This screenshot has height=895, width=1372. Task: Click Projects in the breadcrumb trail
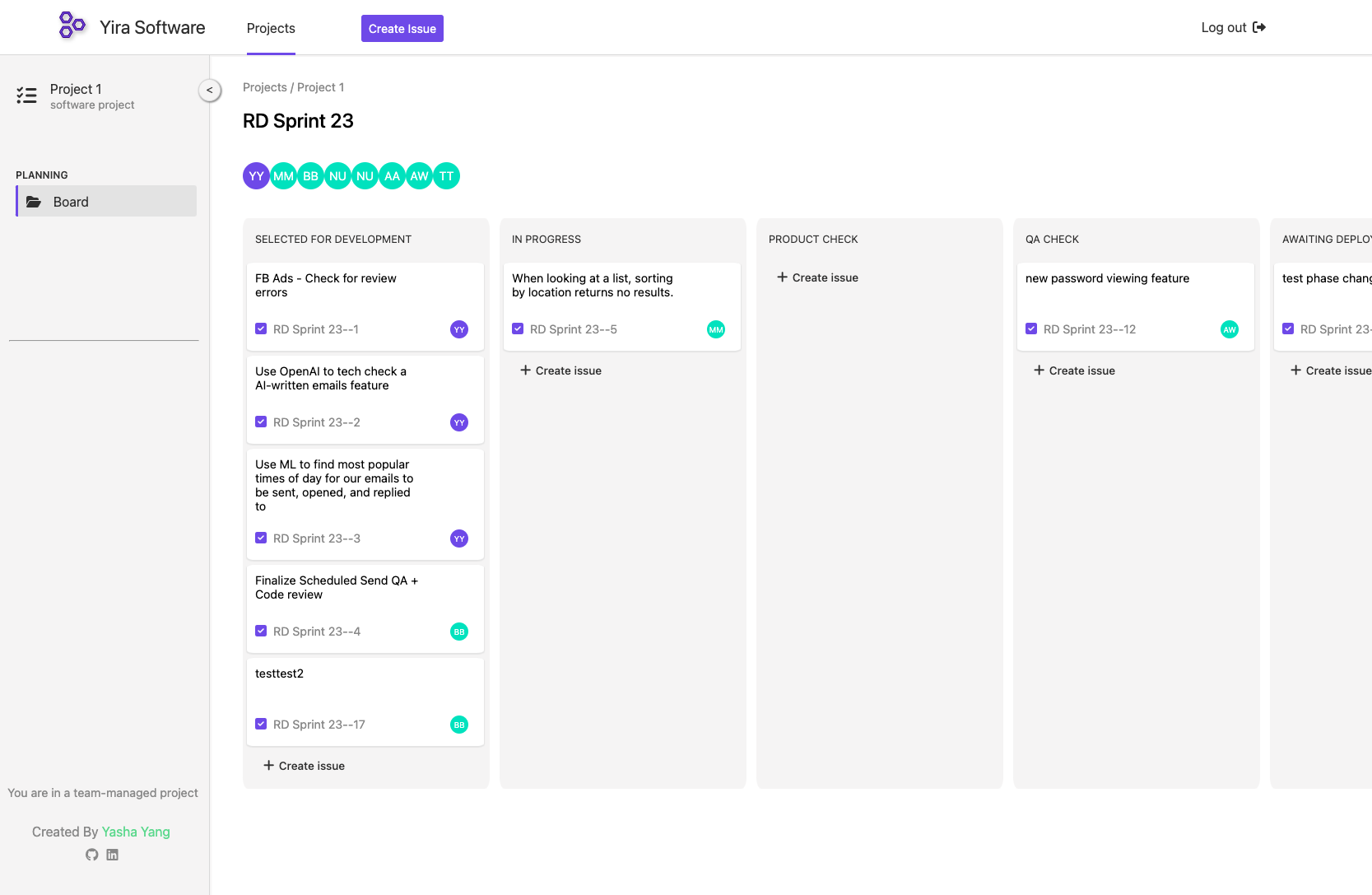[x=264, y=86]
